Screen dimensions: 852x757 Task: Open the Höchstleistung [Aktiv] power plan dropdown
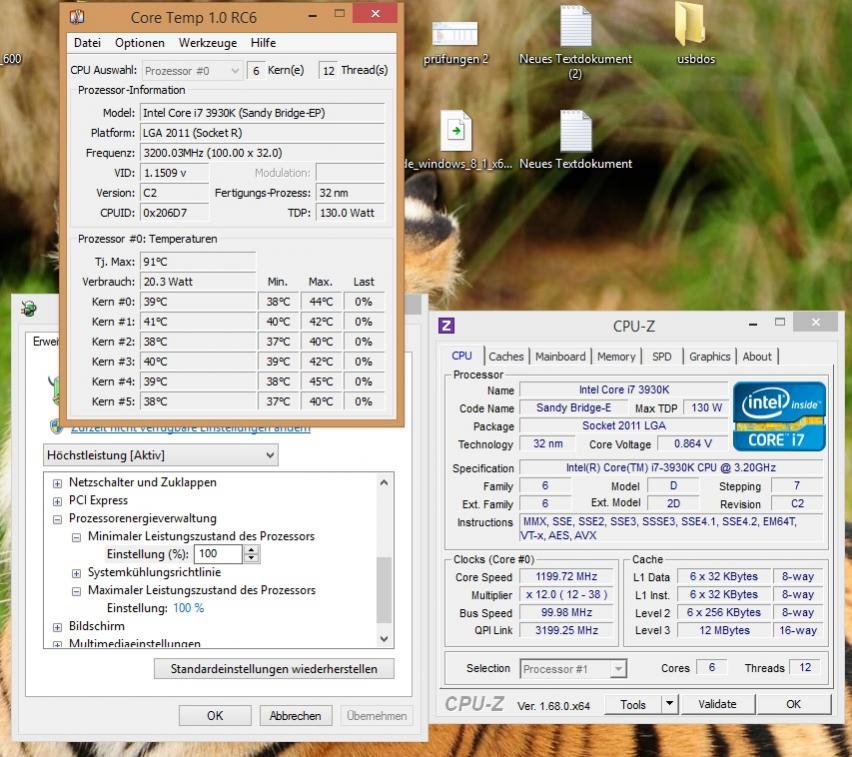click(161, 455)
